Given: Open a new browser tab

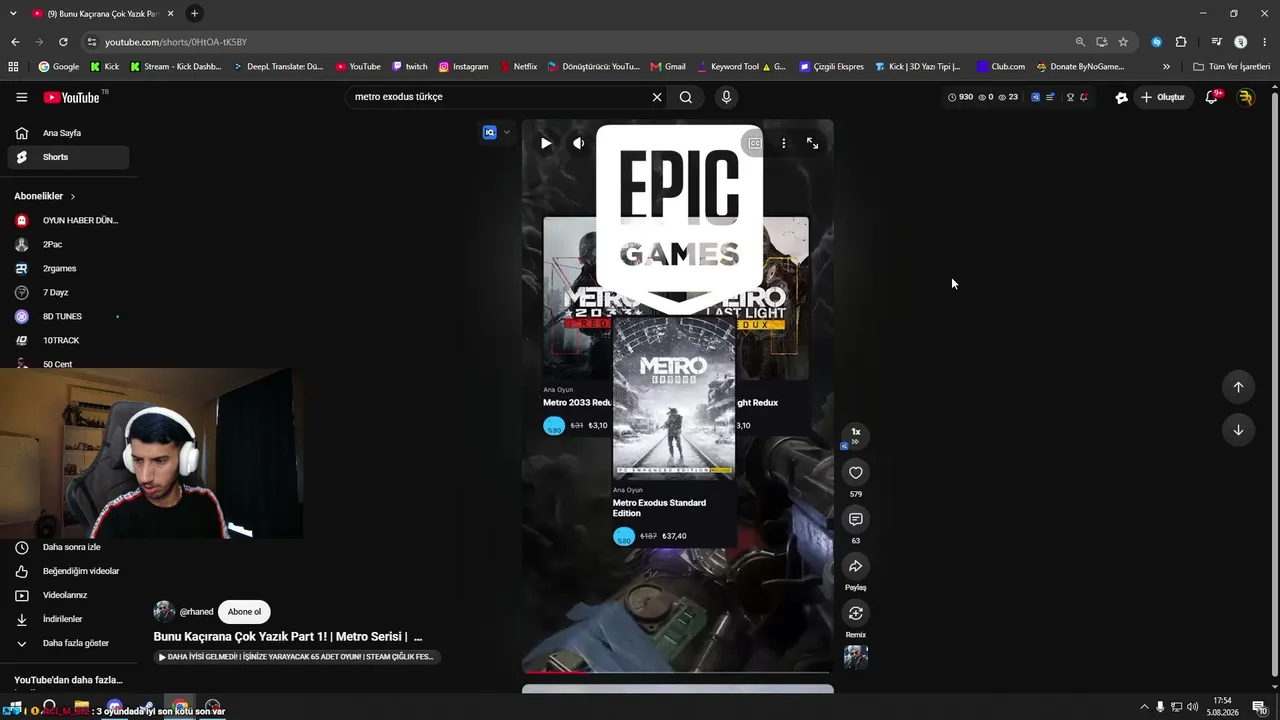Looking at the screenshot, I should point(194,13).
